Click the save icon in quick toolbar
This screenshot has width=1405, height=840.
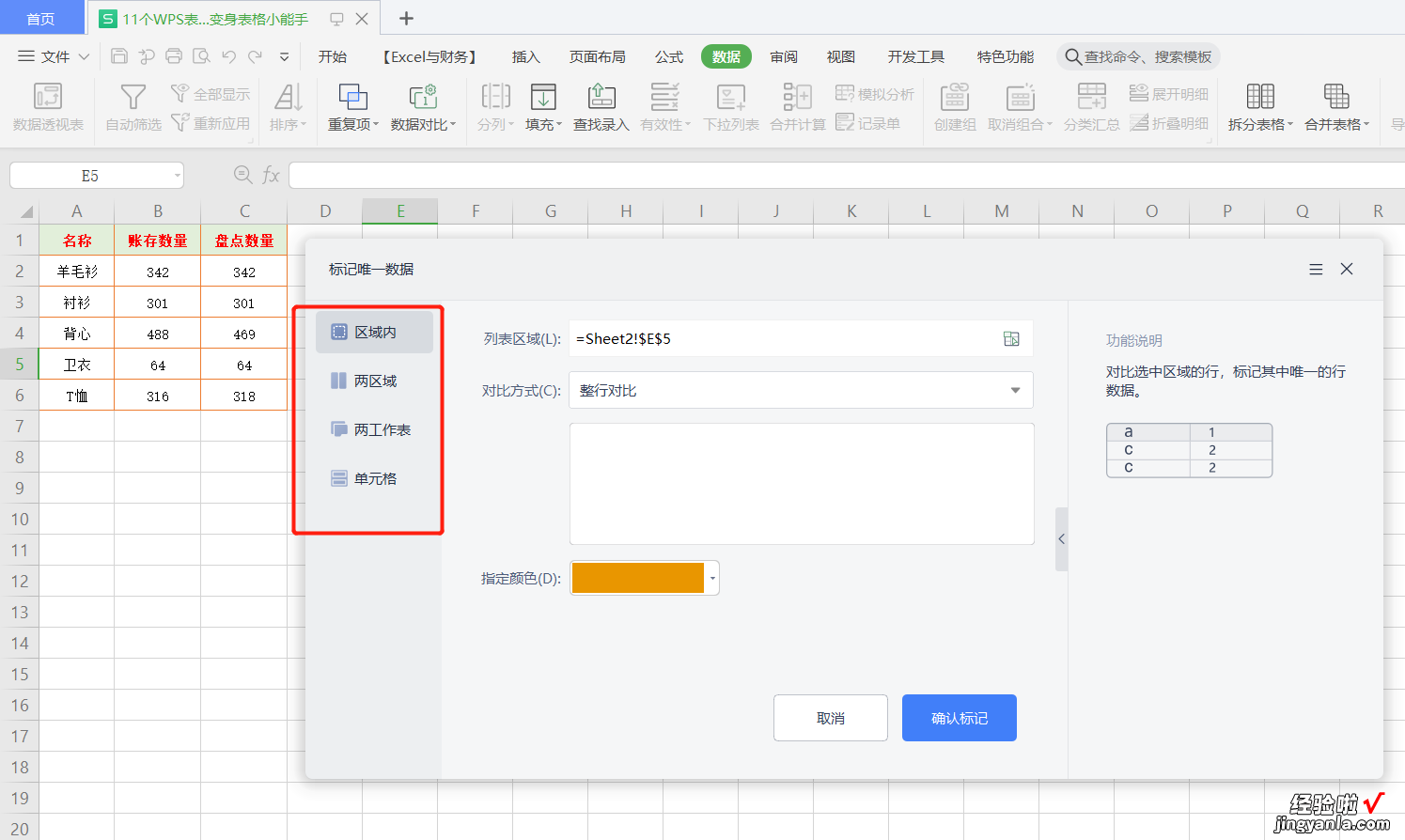click(119, 56)
